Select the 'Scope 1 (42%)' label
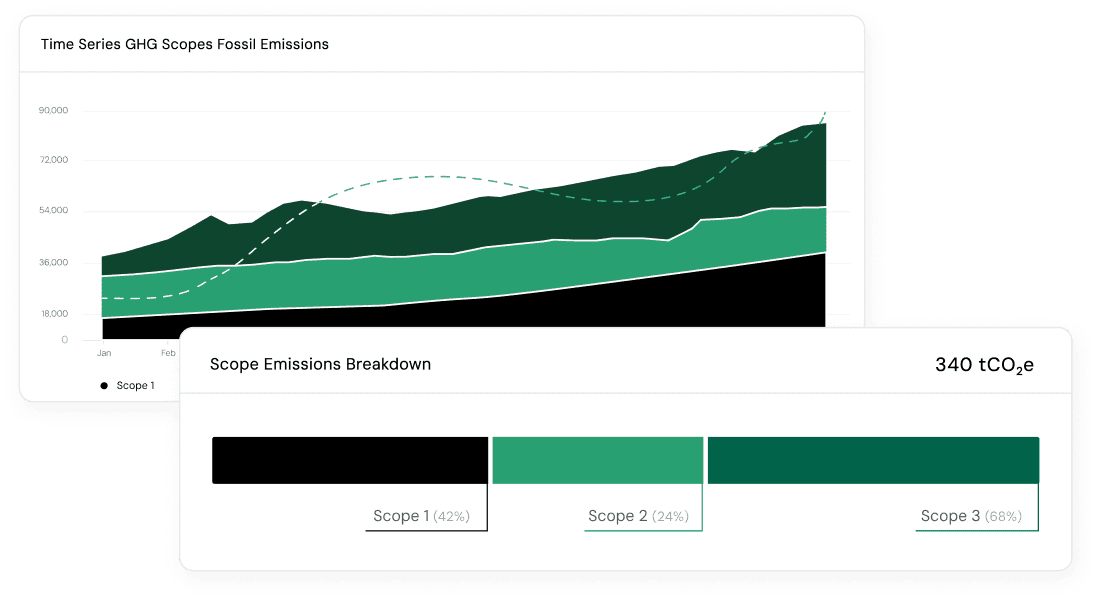The width and height of the screenshot is (1099, 602). point(421,517)
